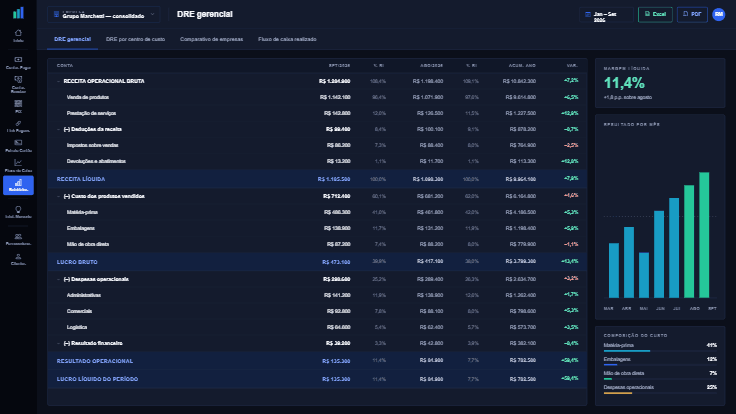Open the PIX QR code icon
The width and height of the screenshot is (736, 414).
(x=18, y=106)
